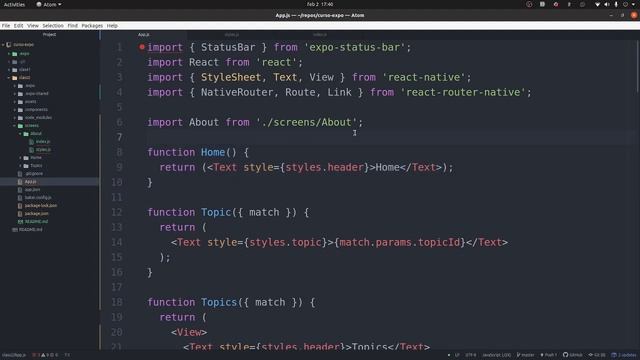The height and width of the screenshot is (360, 640).
Task: Open the Packages menu
Action: click(x=92, y=26)
